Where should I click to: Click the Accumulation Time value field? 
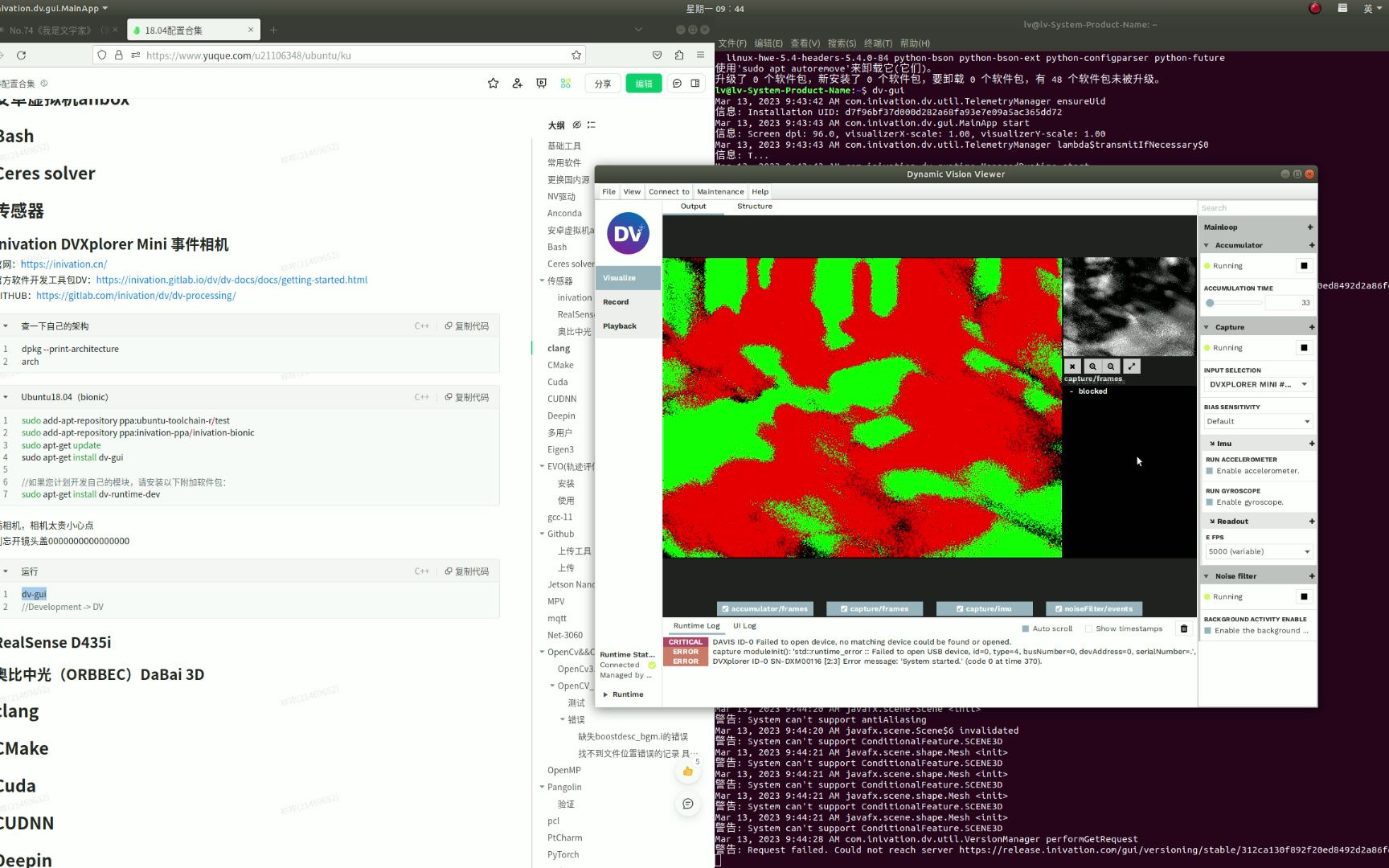[1289, 303]
